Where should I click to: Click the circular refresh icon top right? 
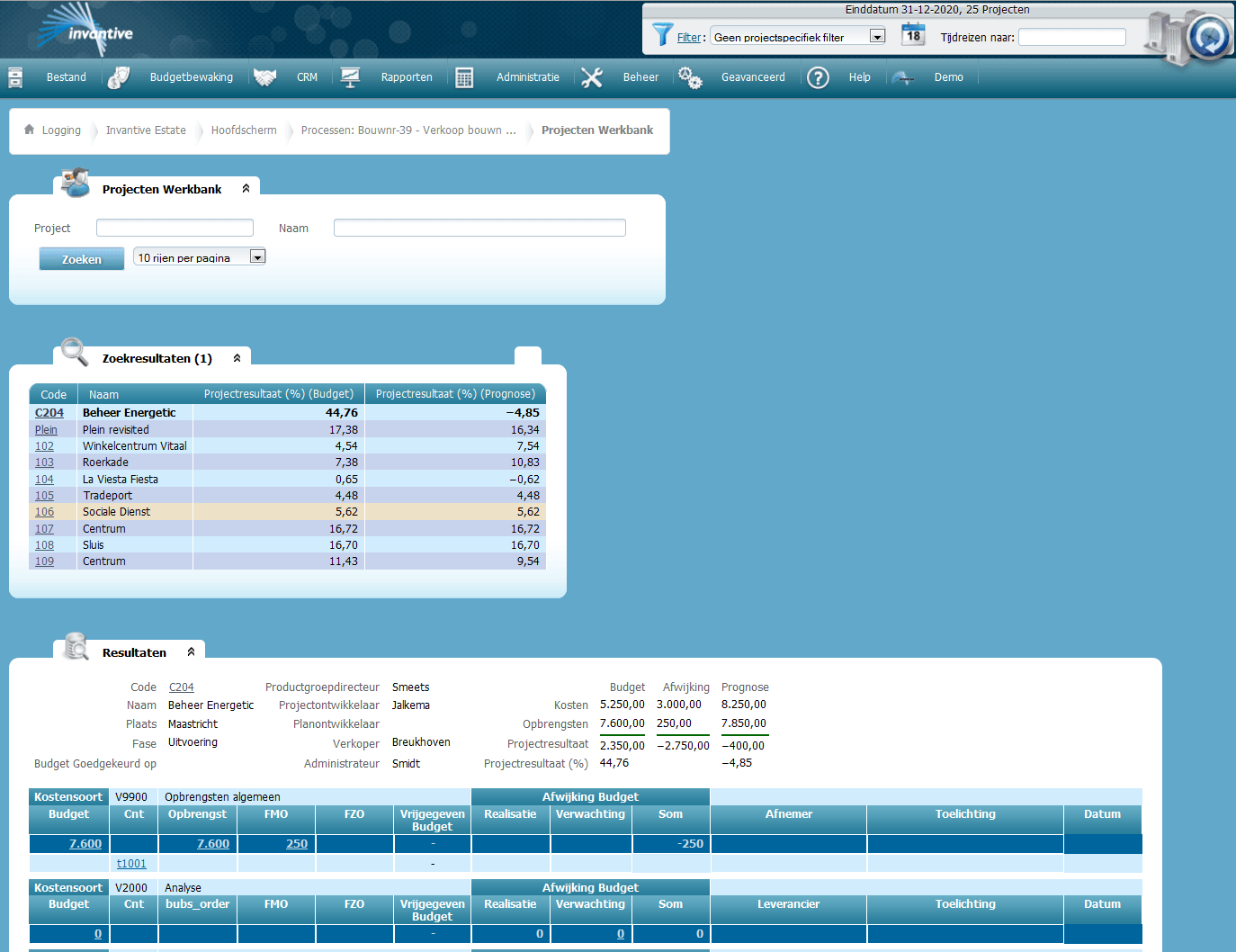1209,38
